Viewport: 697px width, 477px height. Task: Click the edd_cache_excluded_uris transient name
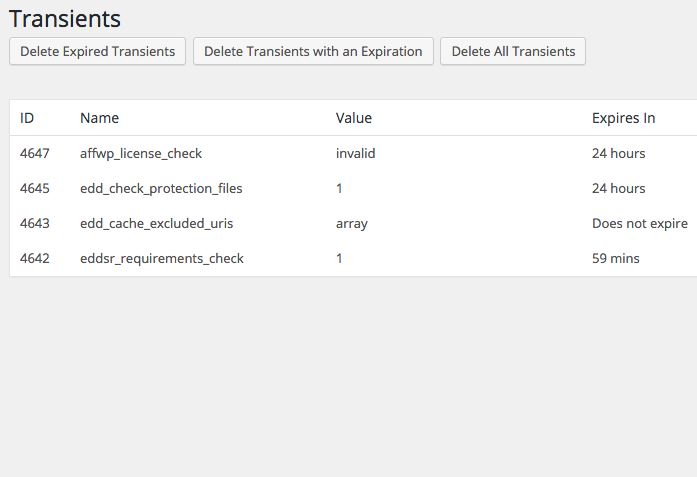(156, 223)
